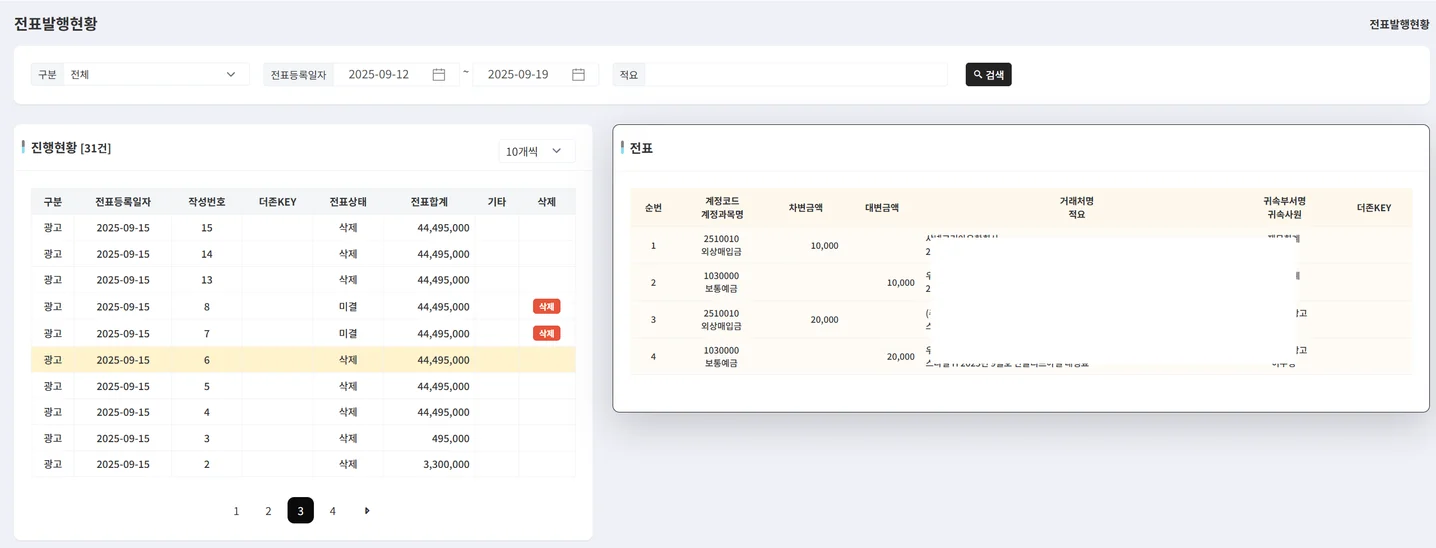Click 2510010 외상매입금 in 전표 row 1
This screenshot has height=548, width=1436.
(x=721, y=245)
